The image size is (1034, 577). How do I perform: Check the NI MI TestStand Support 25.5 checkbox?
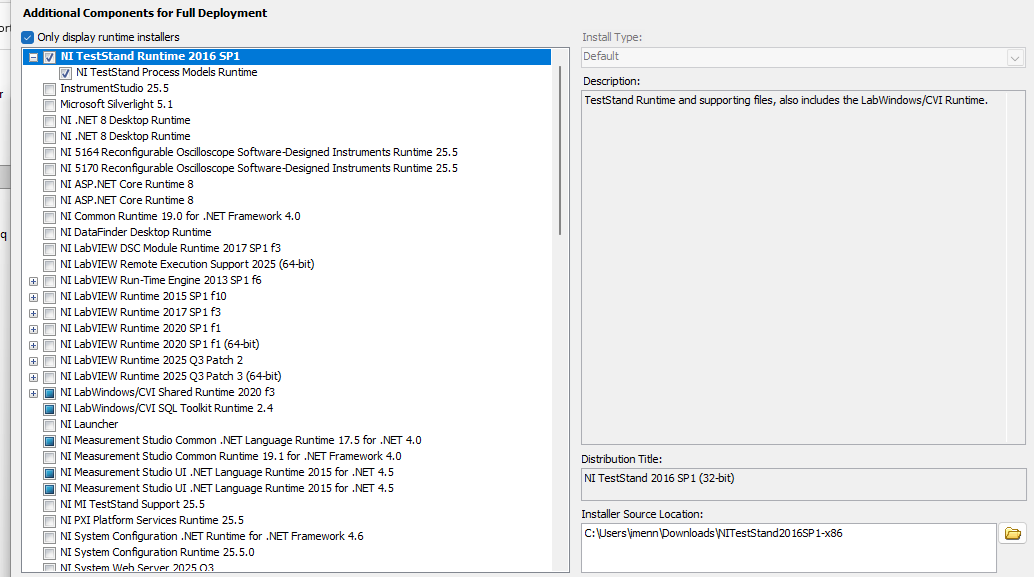pyautogui.click(x=49, y=505)
